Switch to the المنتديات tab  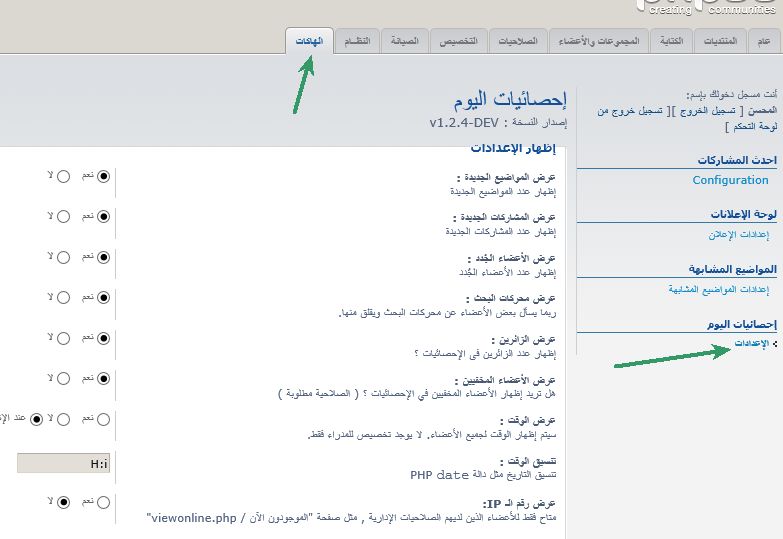coord(720,42)
